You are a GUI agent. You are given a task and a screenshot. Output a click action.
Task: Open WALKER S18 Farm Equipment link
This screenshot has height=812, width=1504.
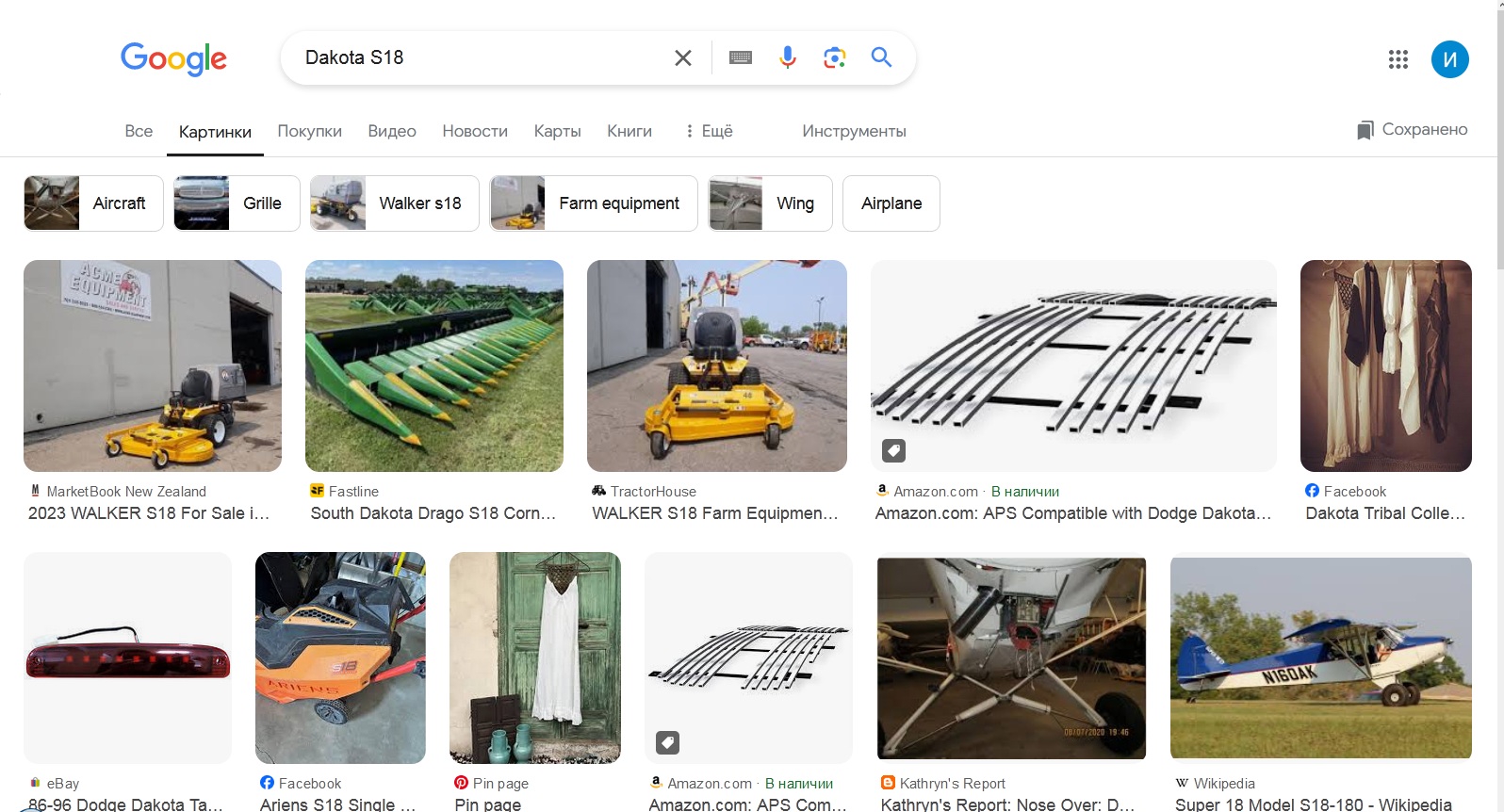pyautogui.click(x=715, y=513)
